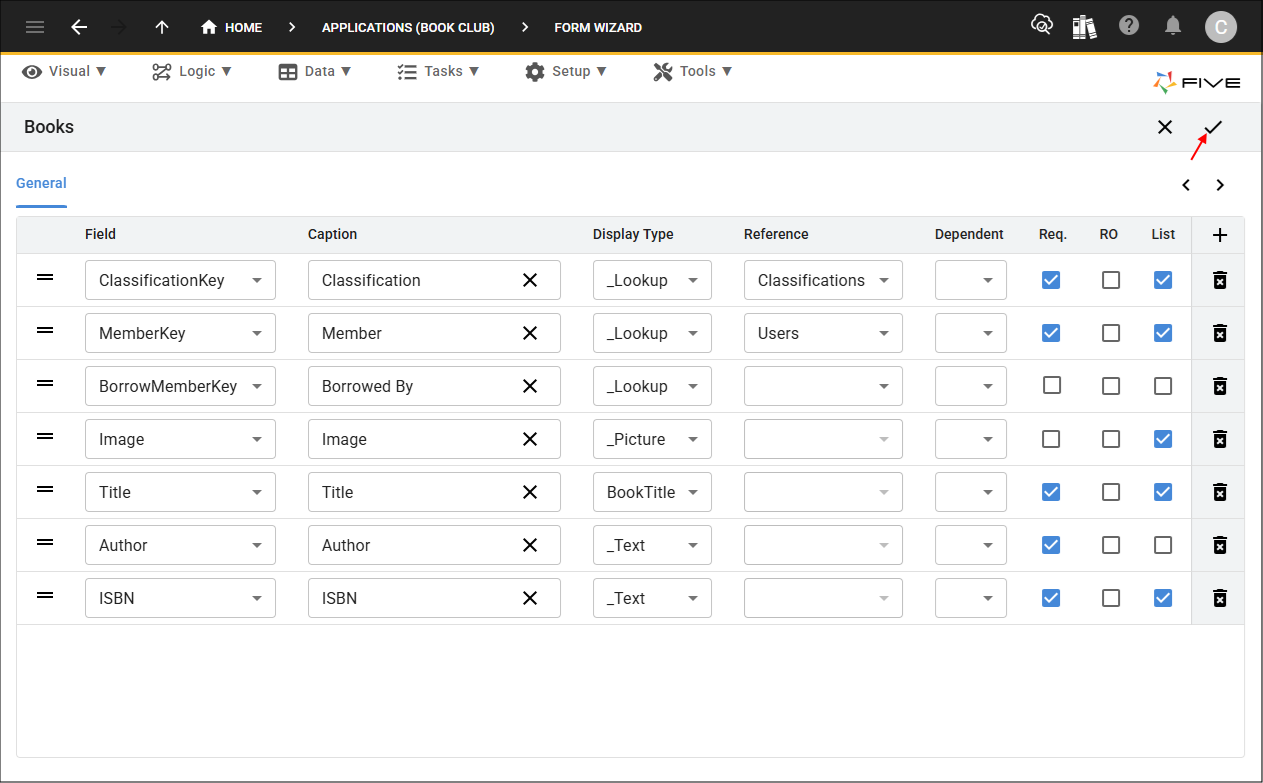Open Reference dropdown for Borrowed By row
Image resolution: width=1263 pixels, height=783 pixels.
[x=823, y=386]
